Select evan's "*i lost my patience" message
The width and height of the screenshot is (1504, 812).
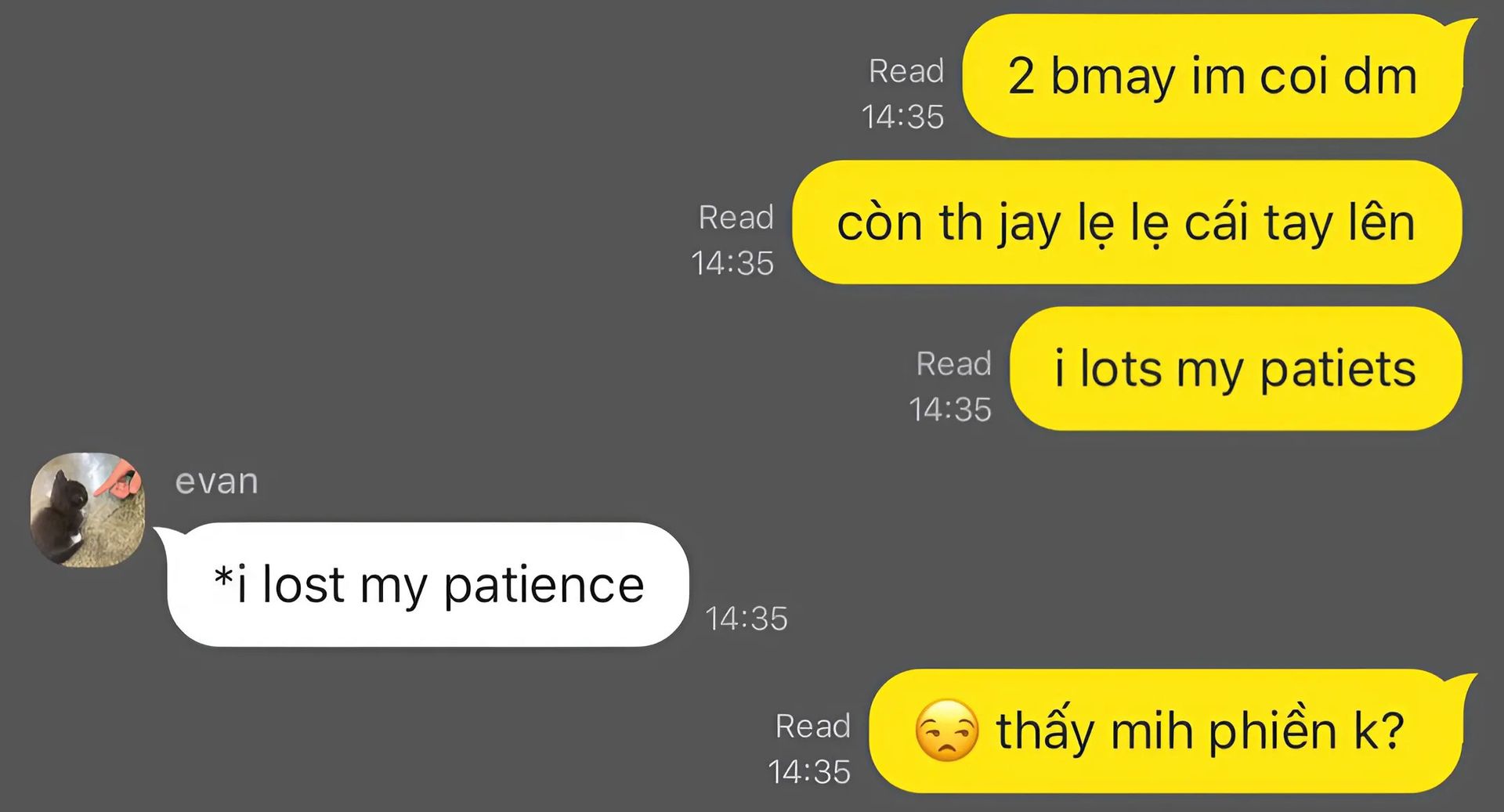click(x=428, y=584)
